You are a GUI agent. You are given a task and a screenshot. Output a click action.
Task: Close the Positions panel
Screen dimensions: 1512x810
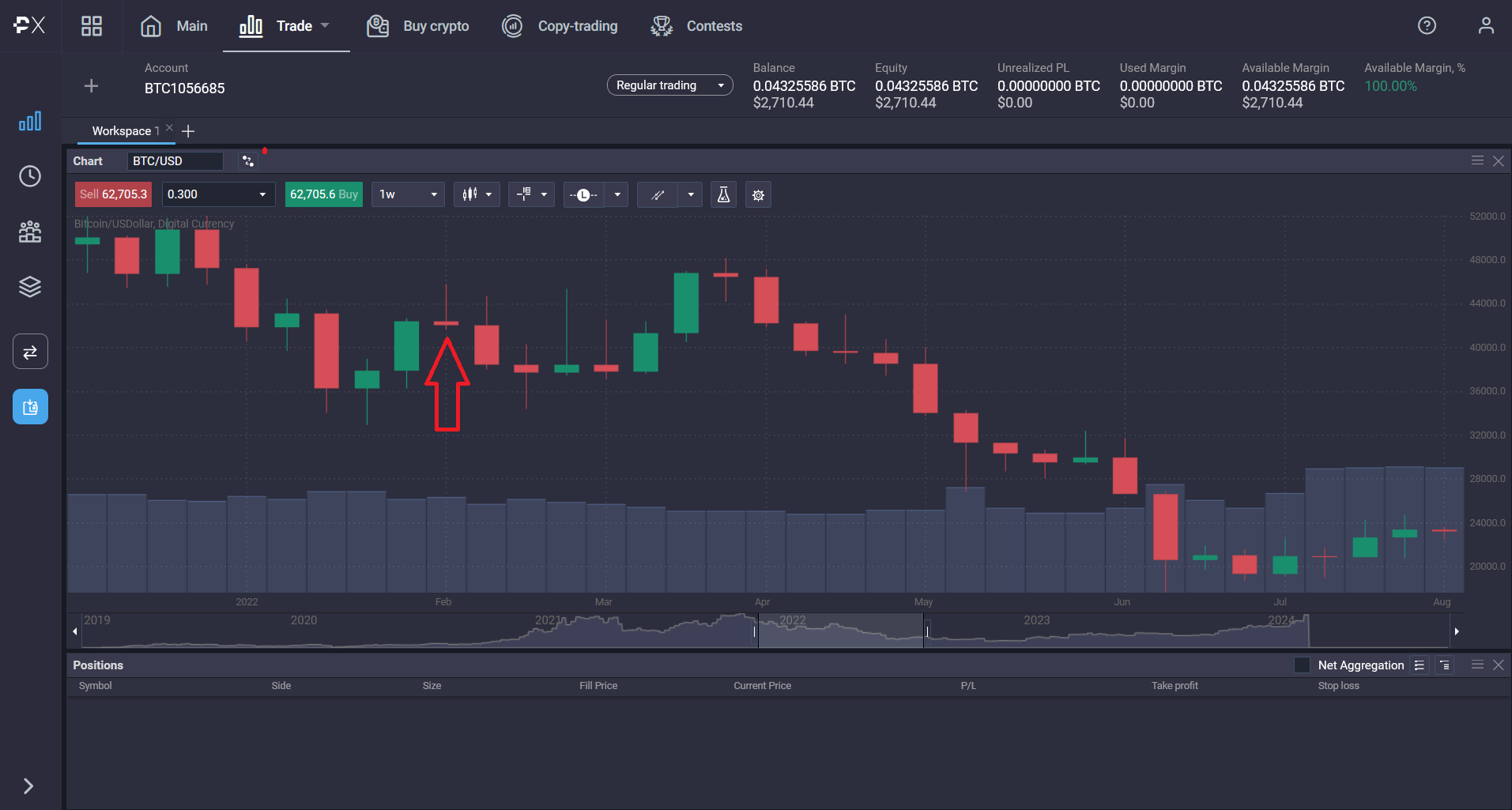pyautogui.click(x=1498, y=665)
